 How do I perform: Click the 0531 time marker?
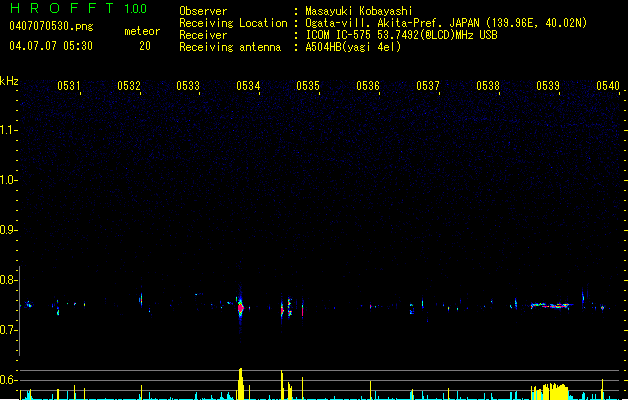[69, 86]
